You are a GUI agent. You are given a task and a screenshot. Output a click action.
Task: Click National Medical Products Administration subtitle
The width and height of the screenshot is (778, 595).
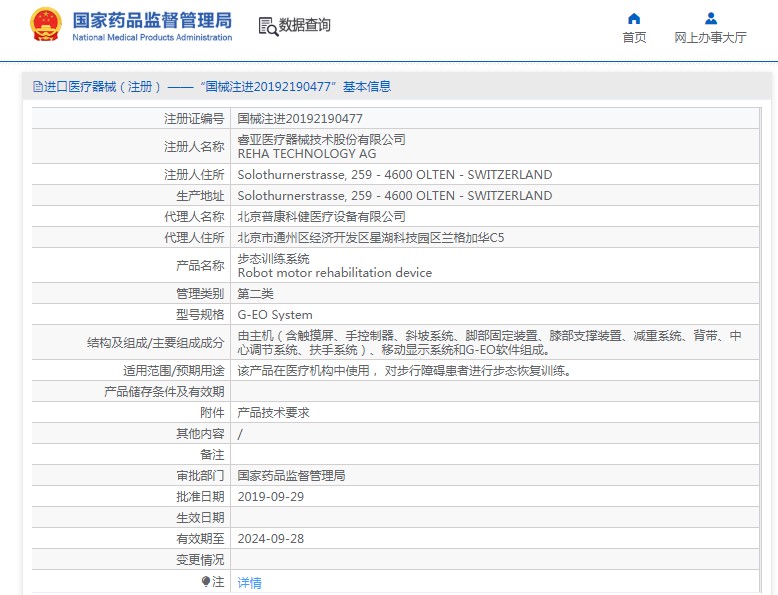click(x=152, y=37)
